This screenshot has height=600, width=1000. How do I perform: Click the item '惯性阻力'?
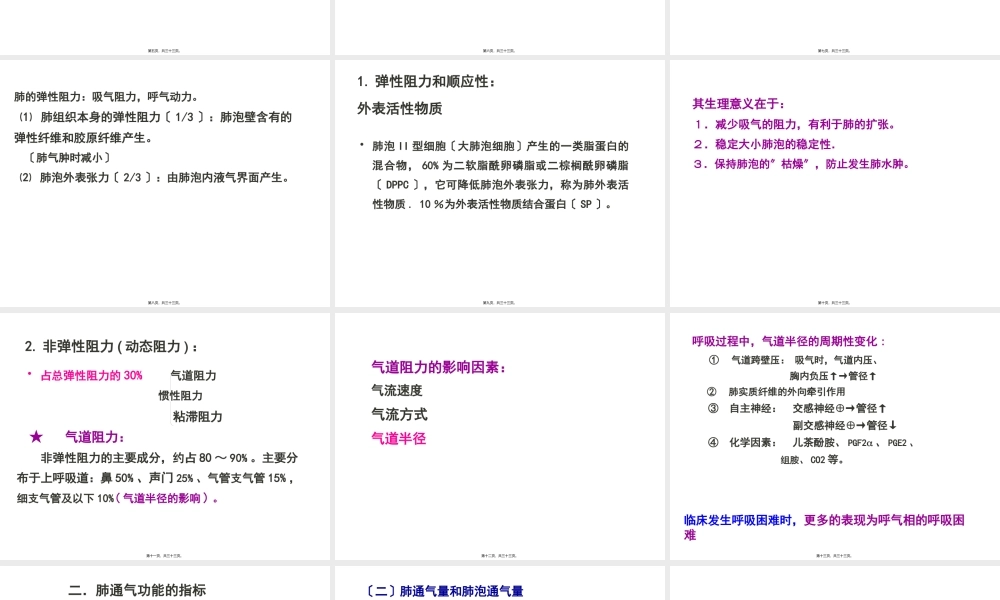180,396
